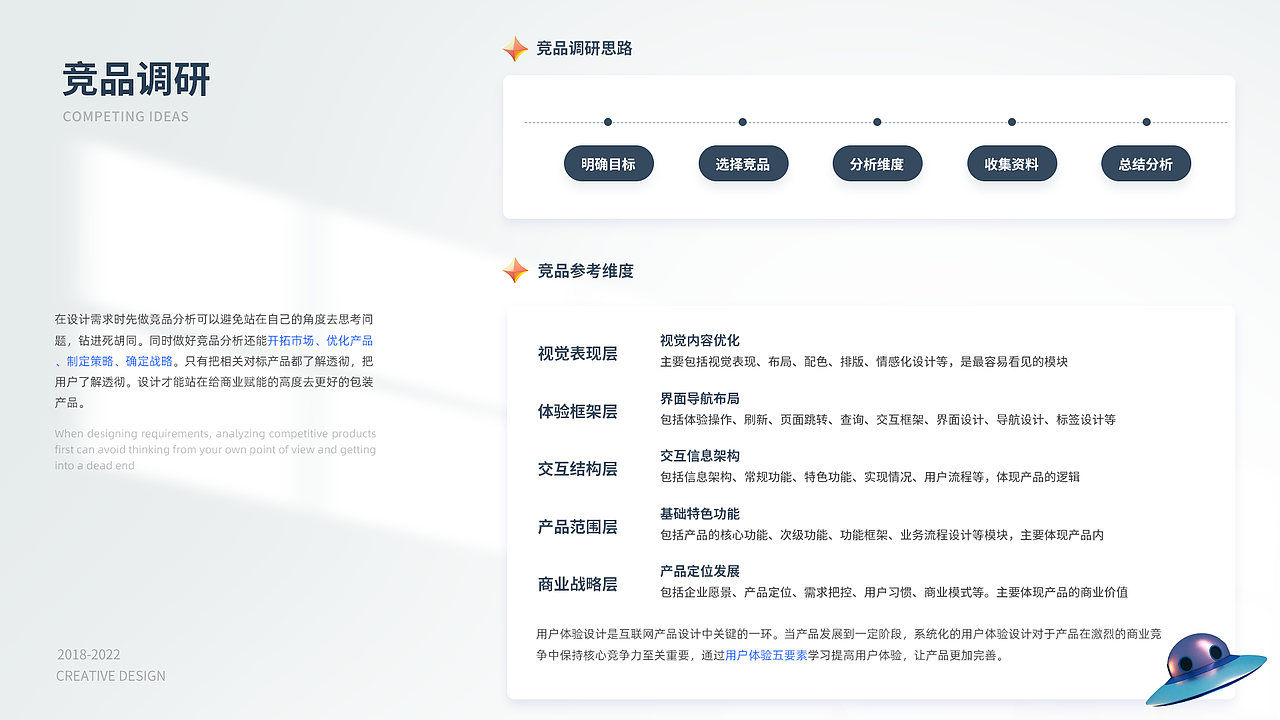Click the timeline dot above 收集资料
This screenshot has width=1280, height=720.
(1011, 122)
